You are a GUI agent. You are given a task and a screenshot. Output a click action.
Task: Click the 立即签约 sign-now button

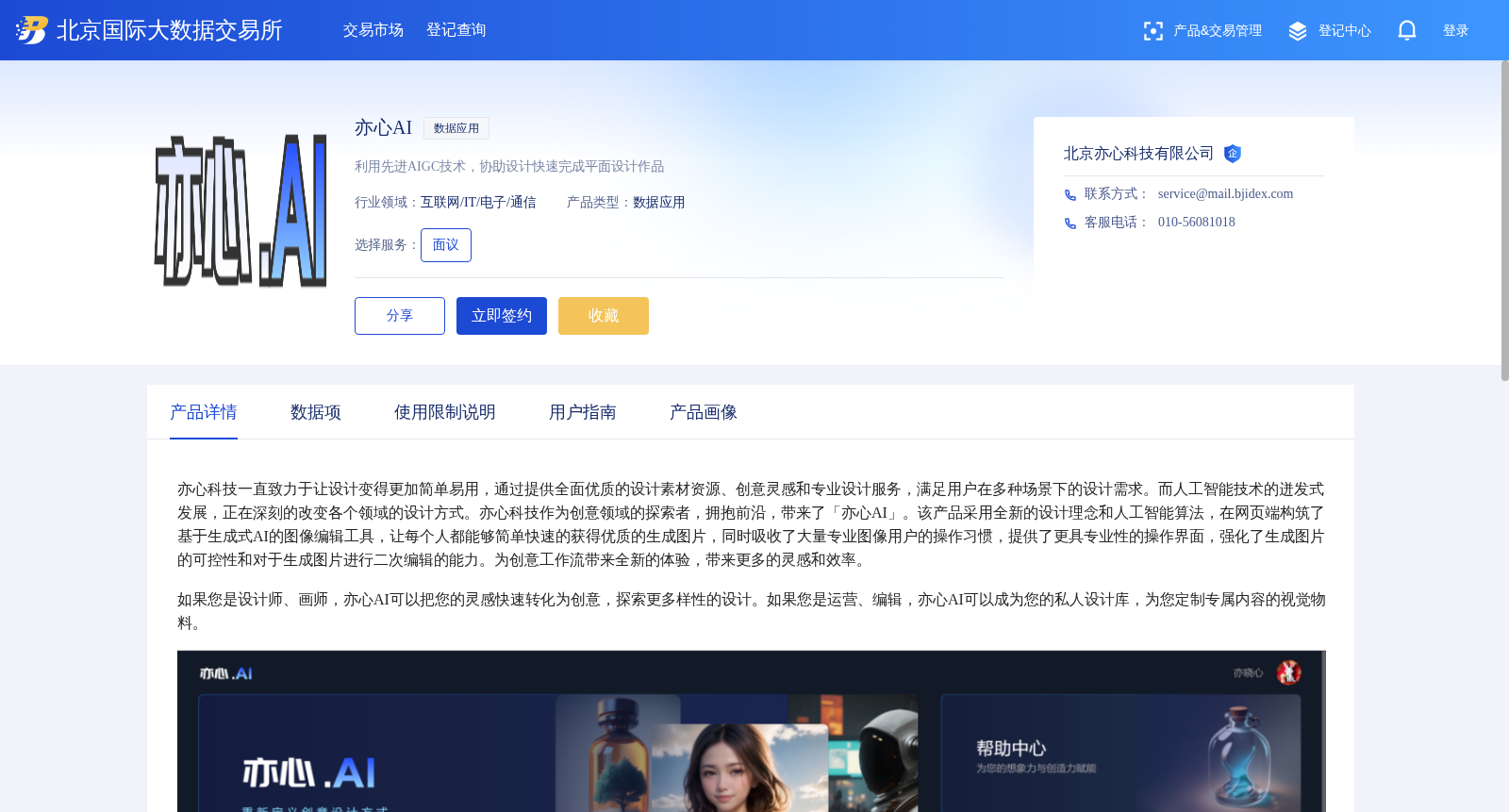(502, 316)
